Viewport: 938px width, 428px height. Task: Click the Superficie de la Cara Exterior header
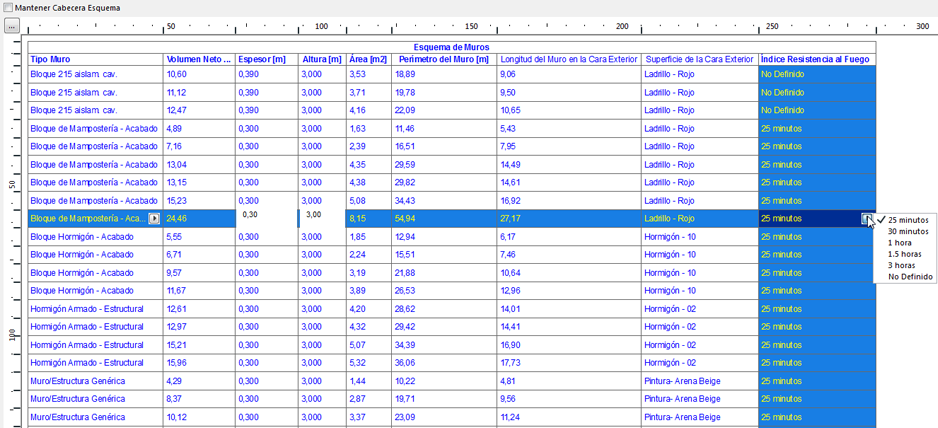(x=699, y=60)
